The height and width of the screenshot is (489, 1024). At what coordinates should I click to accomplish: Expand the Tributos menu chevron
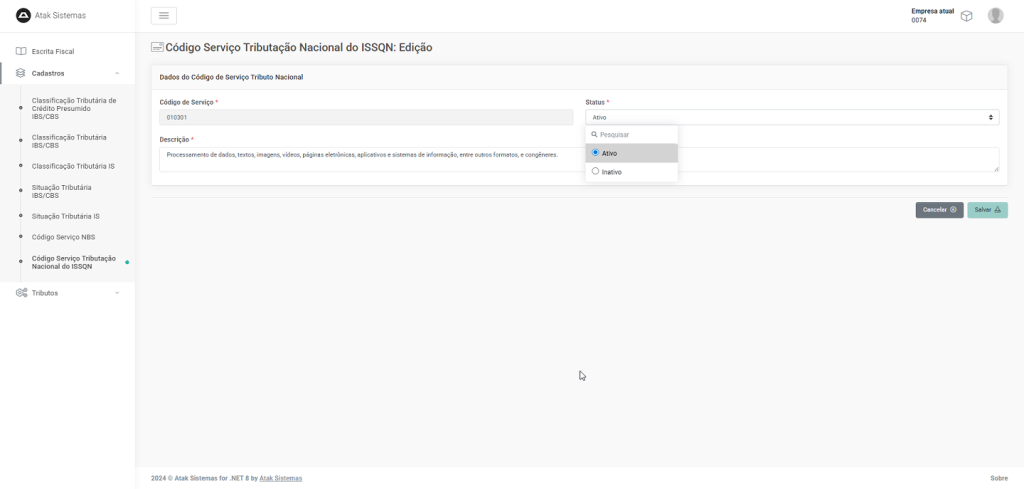117,293
